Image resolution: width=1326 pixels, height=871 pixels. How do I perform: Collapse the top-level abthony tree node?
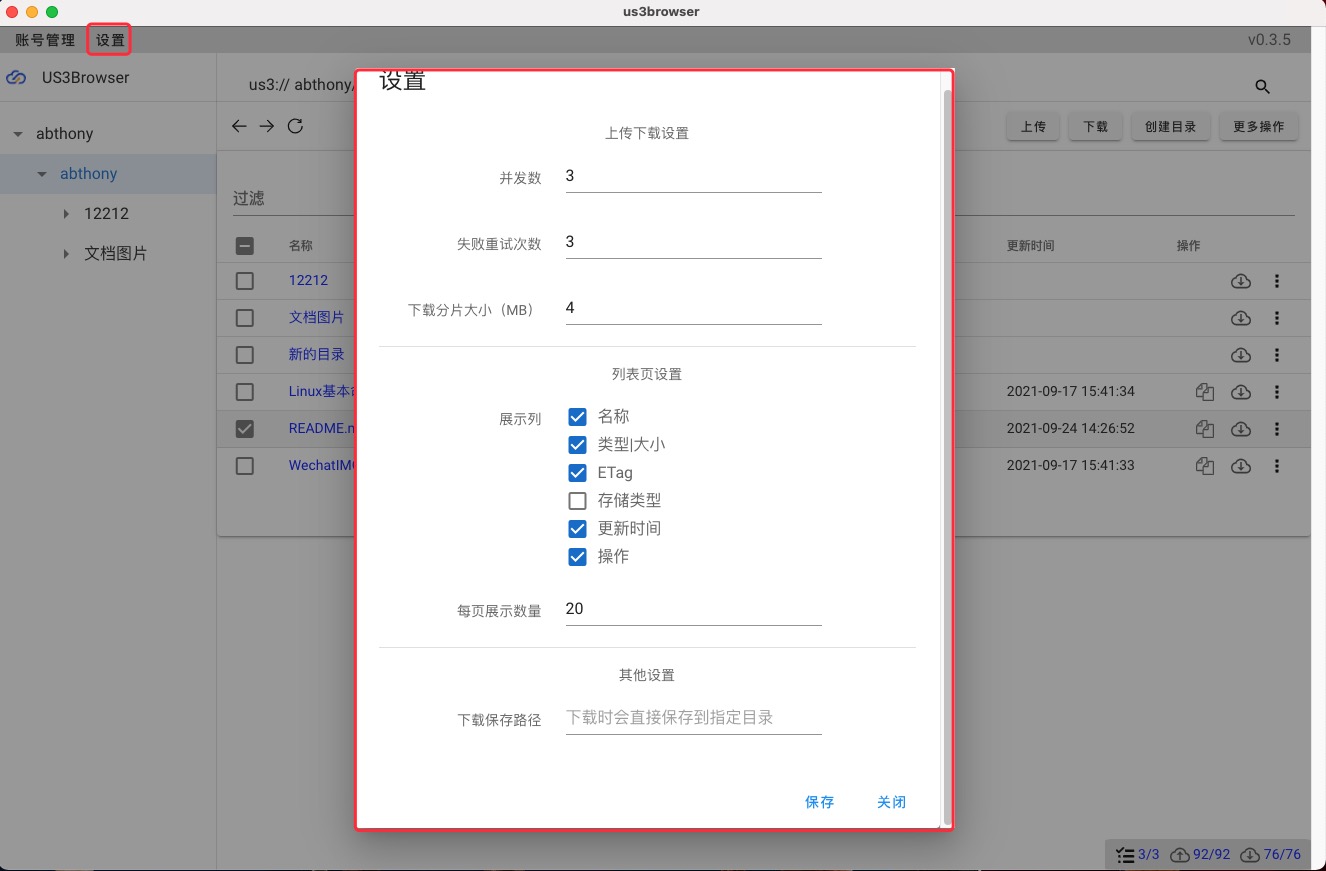[18, 134]
